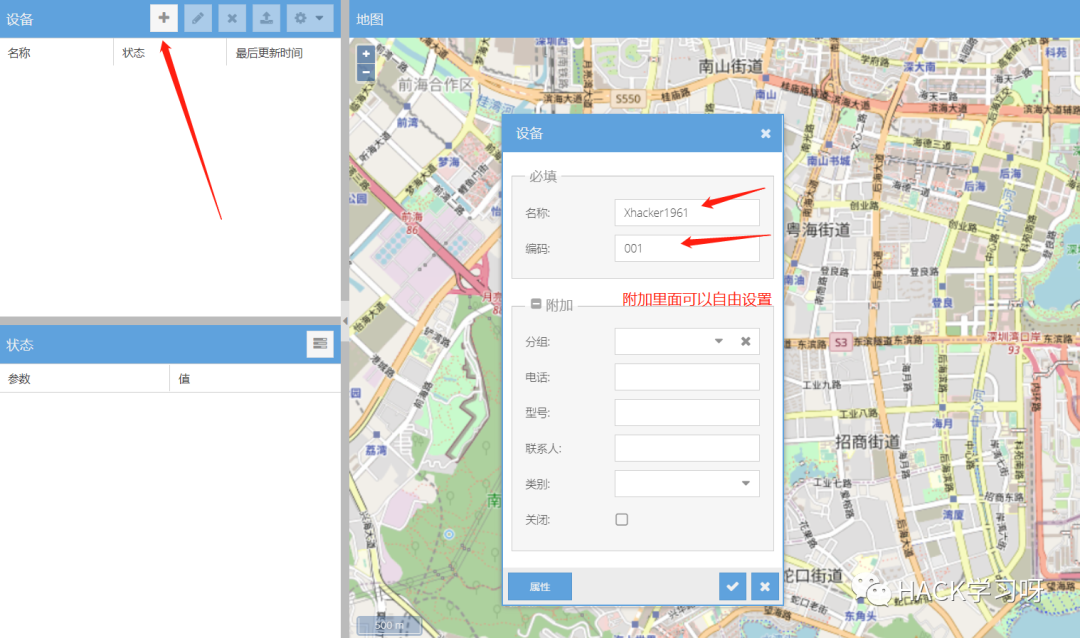Screen dimensions: 1080x638
Task: Click the 名称 name input field
Action: 685,212
